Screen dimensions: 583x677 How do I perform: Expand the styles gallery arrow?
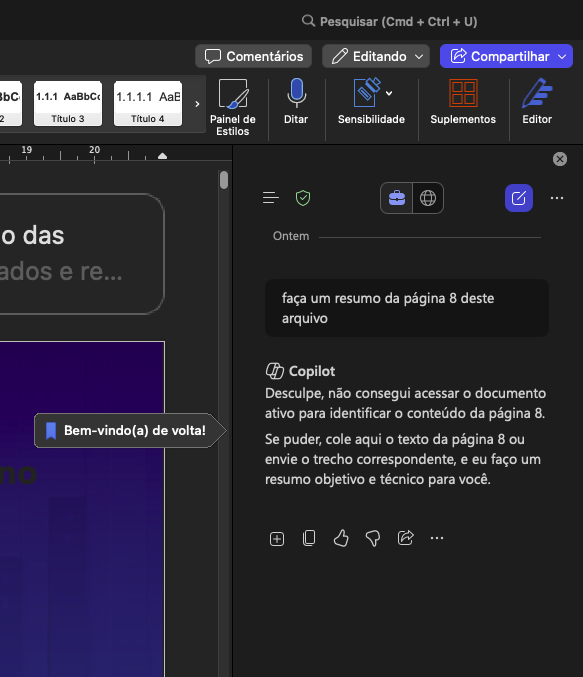[x=197, y=104]
